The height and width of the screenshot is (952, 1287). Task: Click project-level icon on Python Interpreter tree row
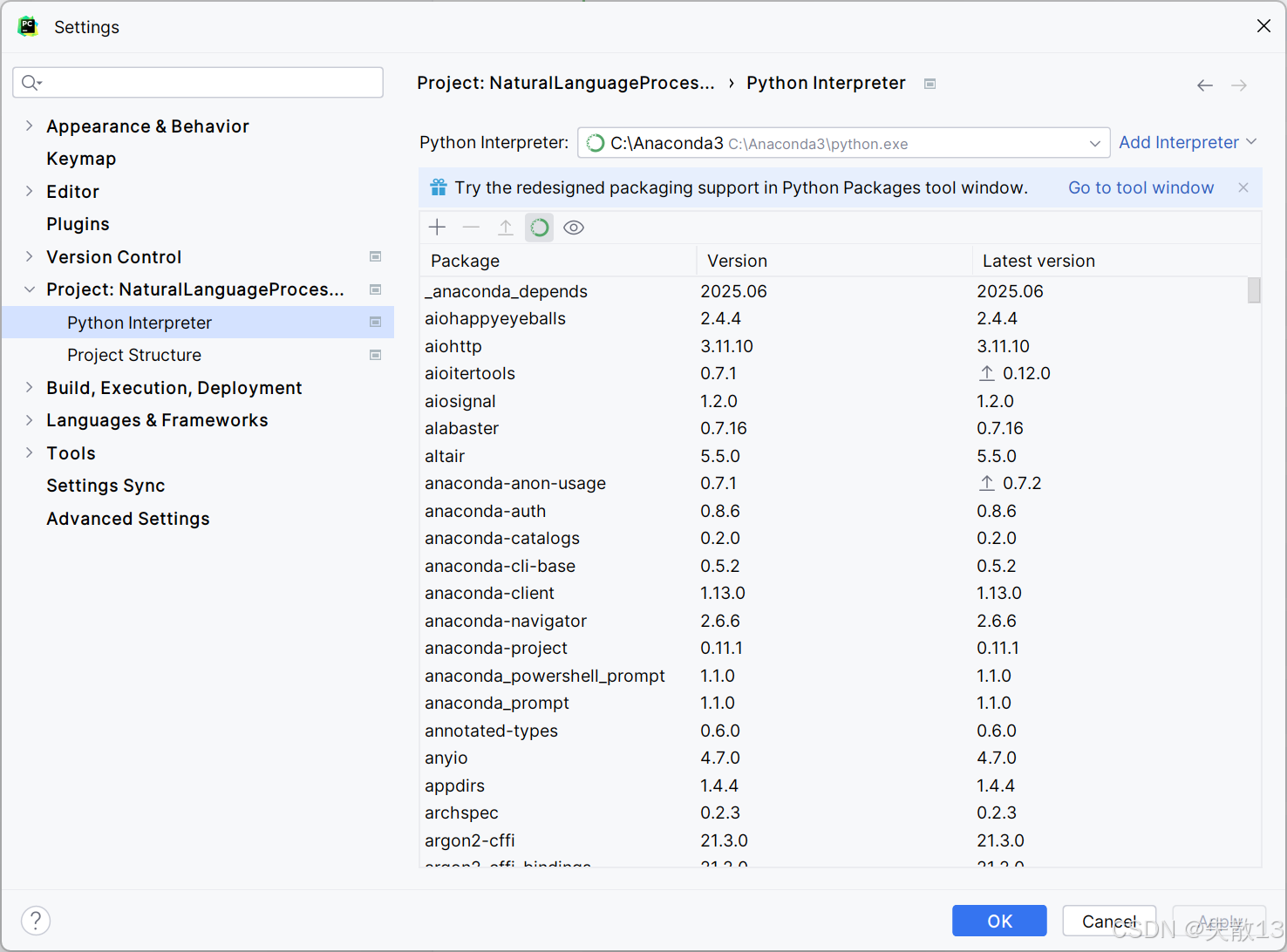(x=376, y=322)
